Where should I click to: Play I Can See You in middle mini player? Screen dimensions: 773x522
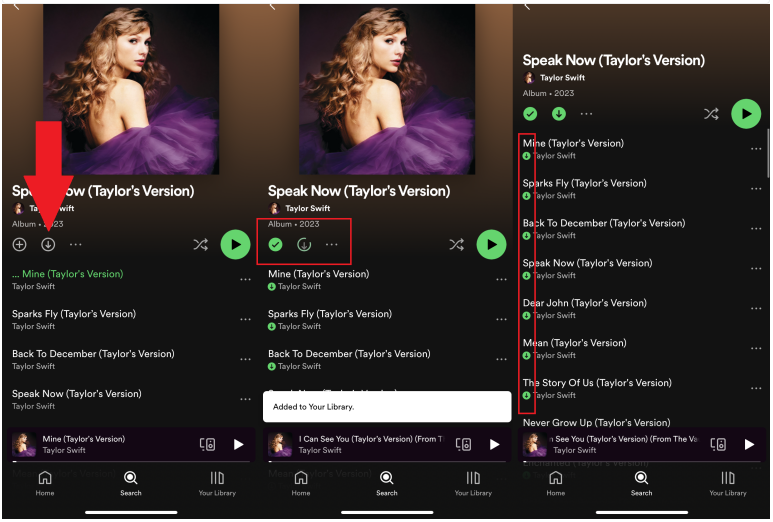pos(494,445)
